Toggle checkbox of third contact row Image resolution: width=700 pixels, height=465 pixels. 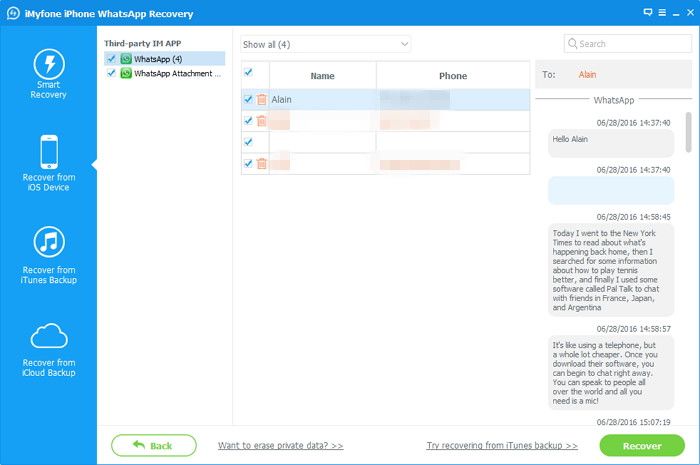[249, 142]
